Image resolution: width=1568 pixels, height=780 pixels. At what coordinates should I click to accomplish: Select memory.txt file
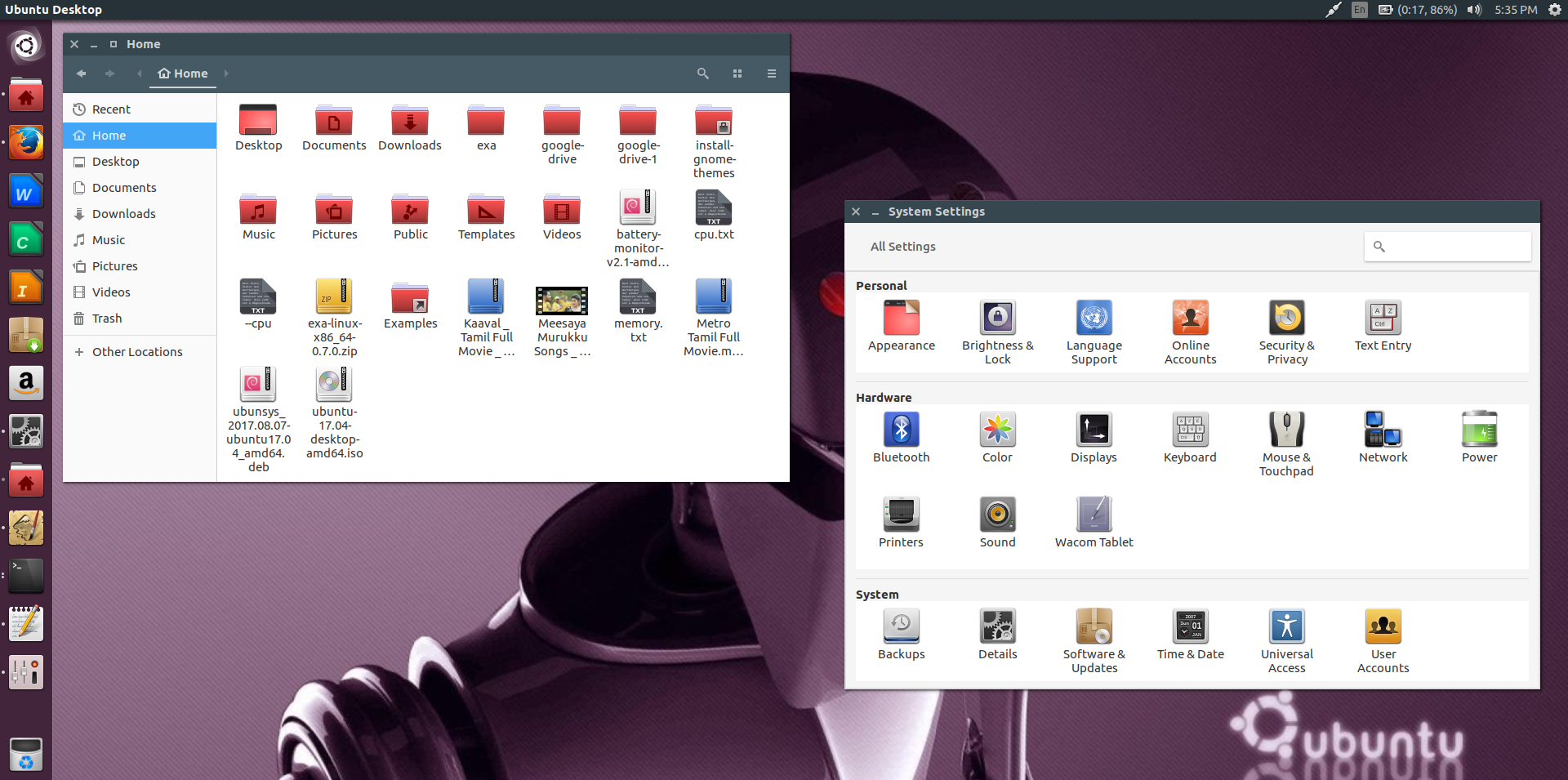click(638, 311)
